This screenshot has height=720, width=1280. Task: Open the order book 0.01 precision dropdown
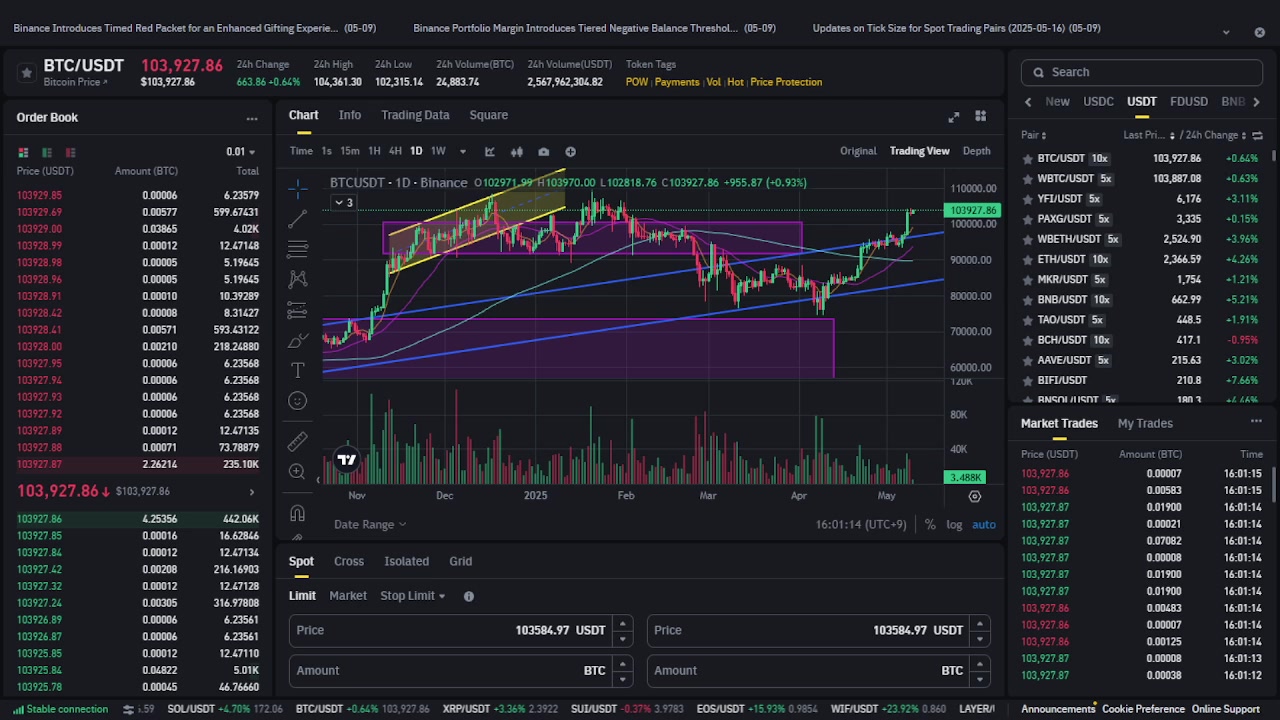coord(241,152)
